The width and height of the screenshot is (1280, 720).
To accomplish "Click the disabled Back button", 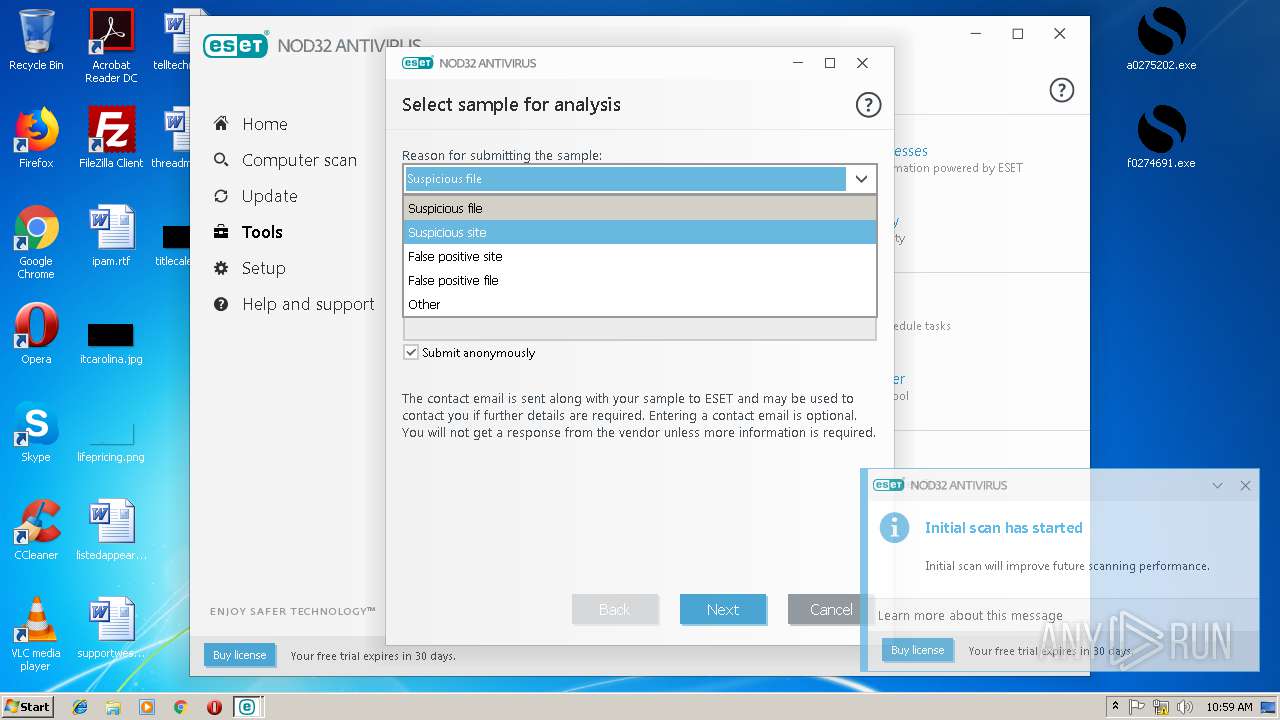I will (615, 609).
